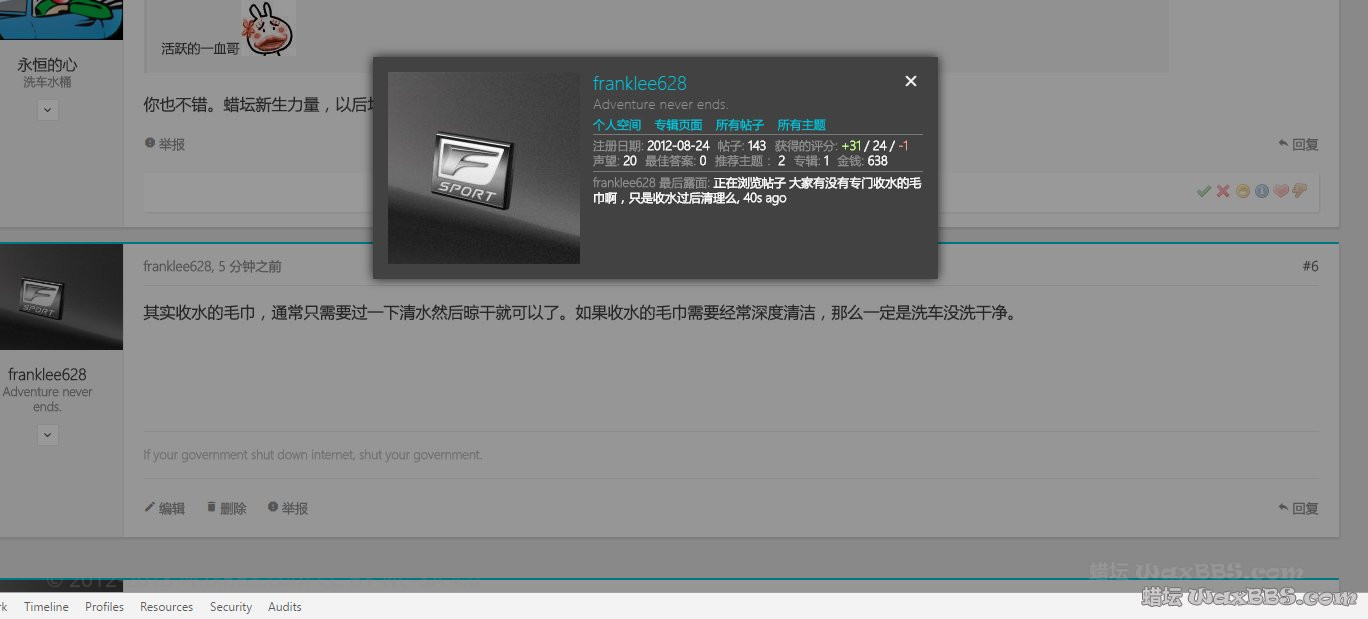
Task: Click the red X rating icon
Action: click(1223, 191)
